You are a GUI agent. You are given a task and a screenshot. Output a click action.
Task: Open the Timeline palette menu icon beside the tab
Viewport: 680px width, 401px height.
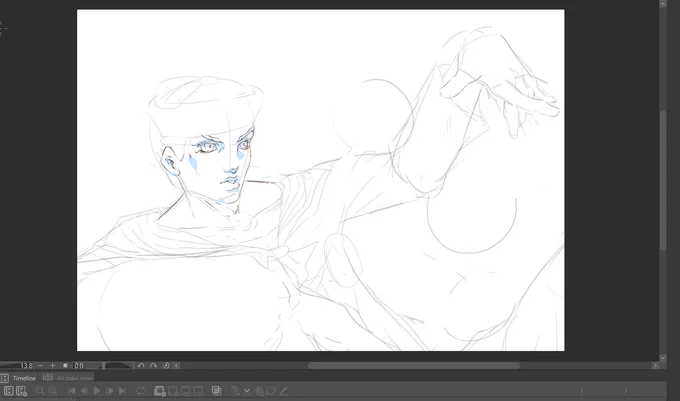click(4, 378)
